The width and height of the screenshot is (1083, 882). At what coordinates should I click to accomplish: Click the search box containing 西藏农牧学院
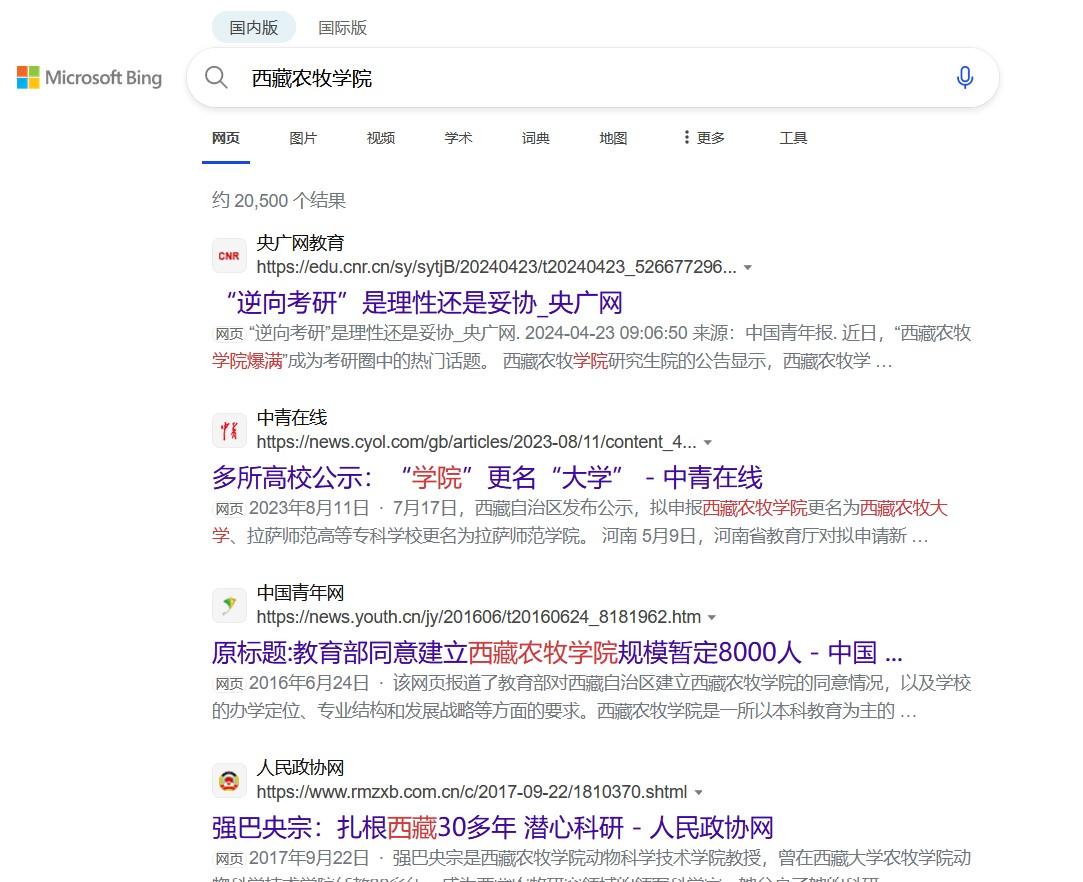pyautogui.click(x=593, y=77)
